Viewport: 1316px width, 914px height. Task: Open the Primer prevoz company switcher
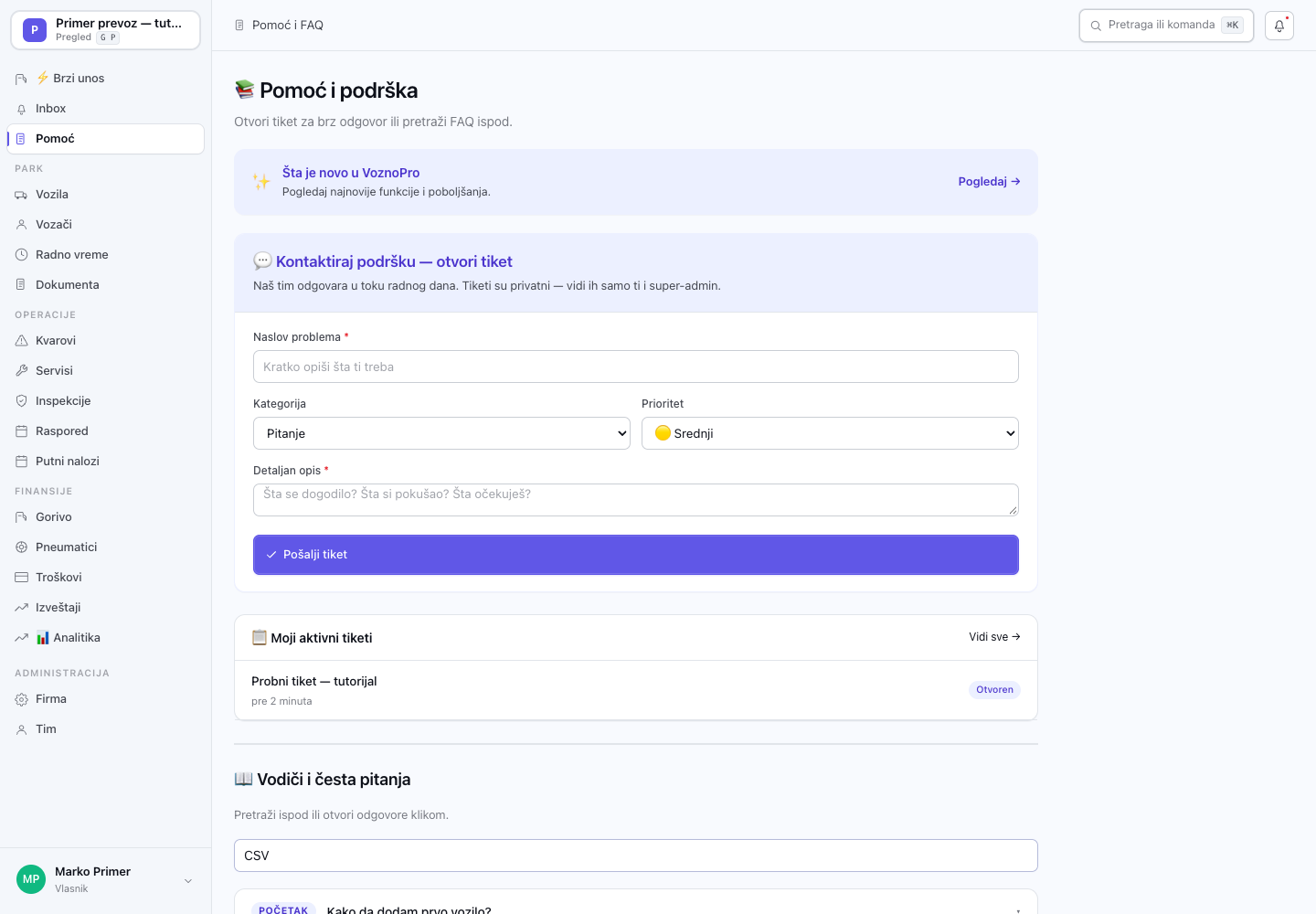pyautogui.click(x=105, y=30)
